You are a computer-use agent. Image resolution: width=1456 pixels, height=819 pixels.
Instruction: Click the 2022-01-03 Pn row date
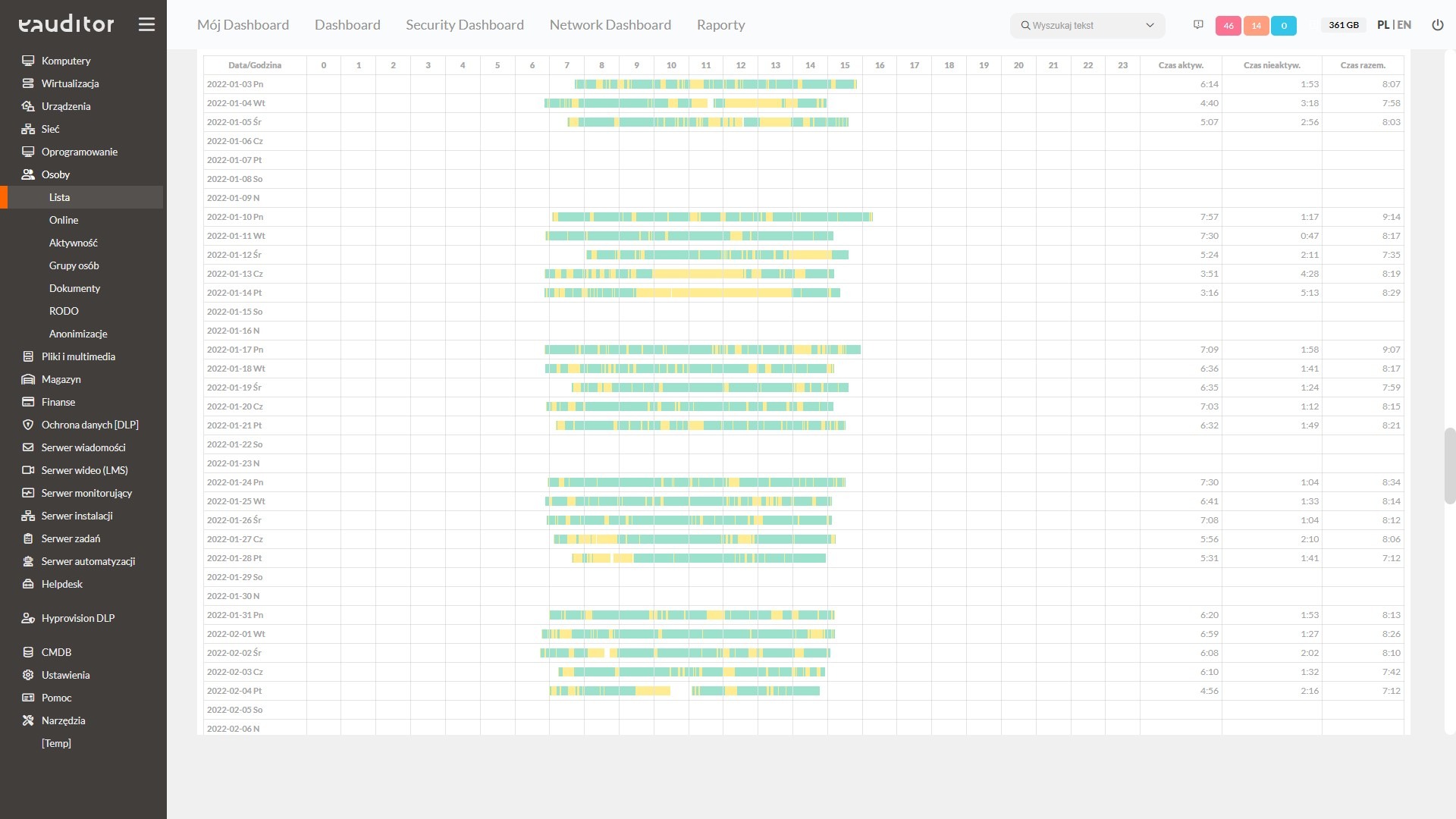pyautogui.click(x=235, y=84)
